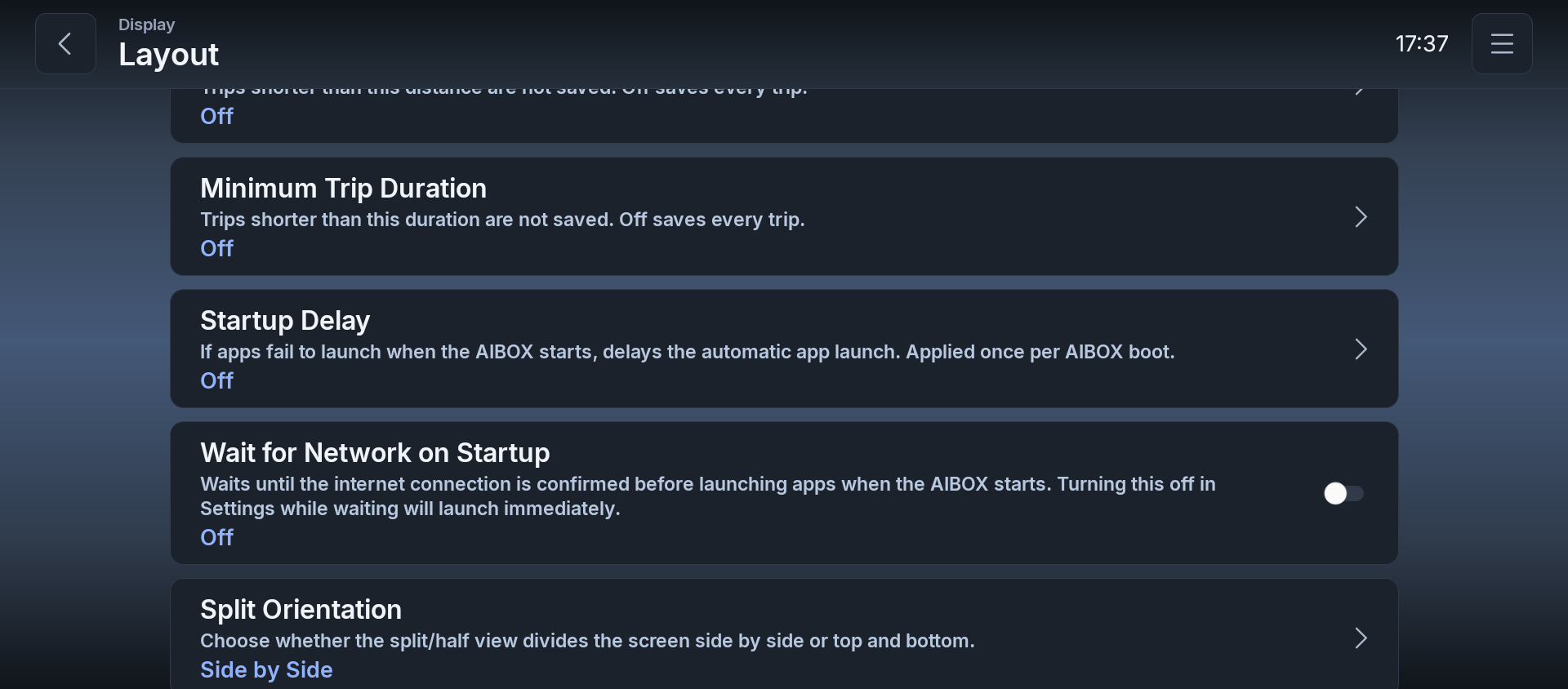Click the arrow on Startup Delay row
This screenshot has width=1568, height=689.
pyautogui.click(x=1361, y=349)
